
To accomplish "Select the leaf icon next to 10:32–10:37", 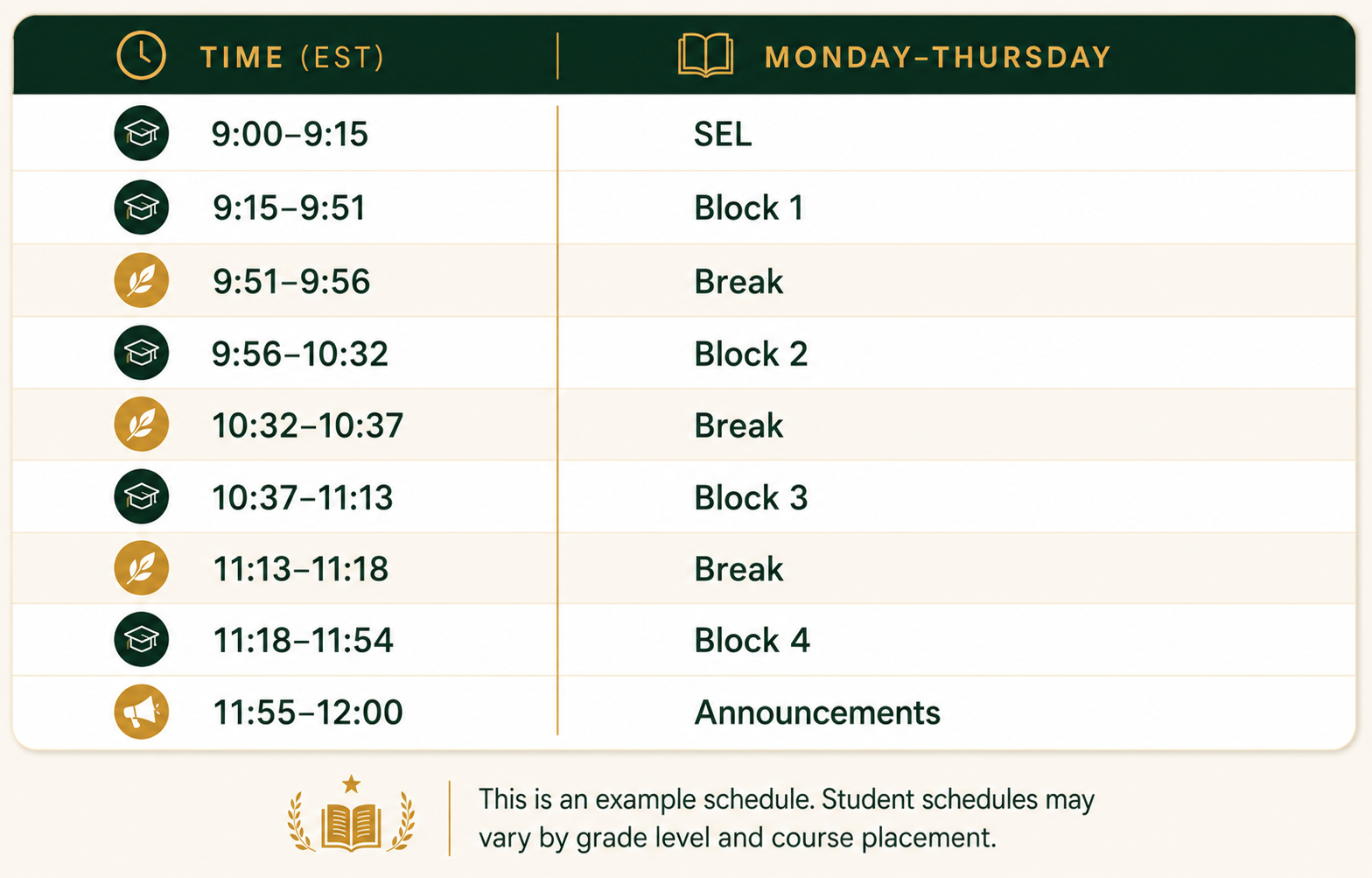I will [x=141, y=425].
